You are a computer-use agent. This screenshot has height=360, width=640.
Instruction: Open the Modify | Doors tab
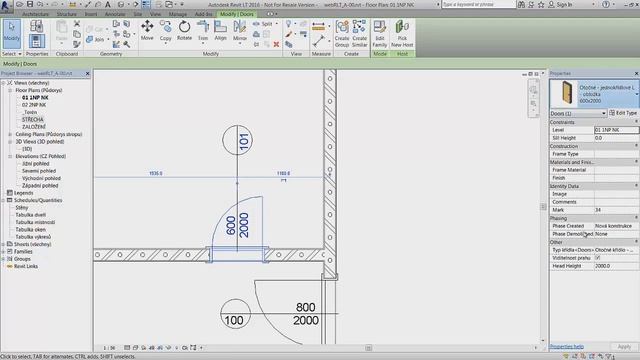click(x=237, y=14)
